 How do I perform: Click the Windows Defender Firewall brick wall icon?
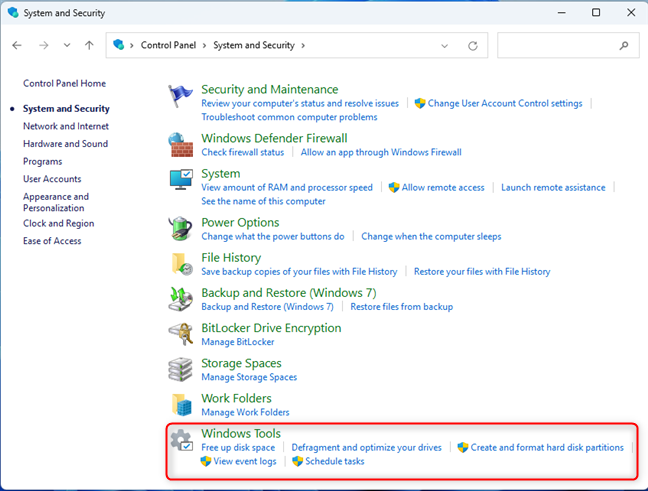181,145
